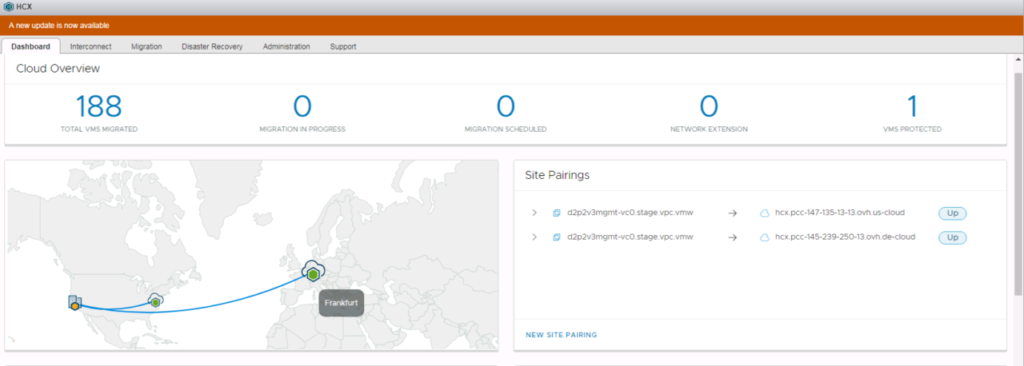Switch to the Migration tab
Screen dimensions: 1024x366
[x=146, y=46]
